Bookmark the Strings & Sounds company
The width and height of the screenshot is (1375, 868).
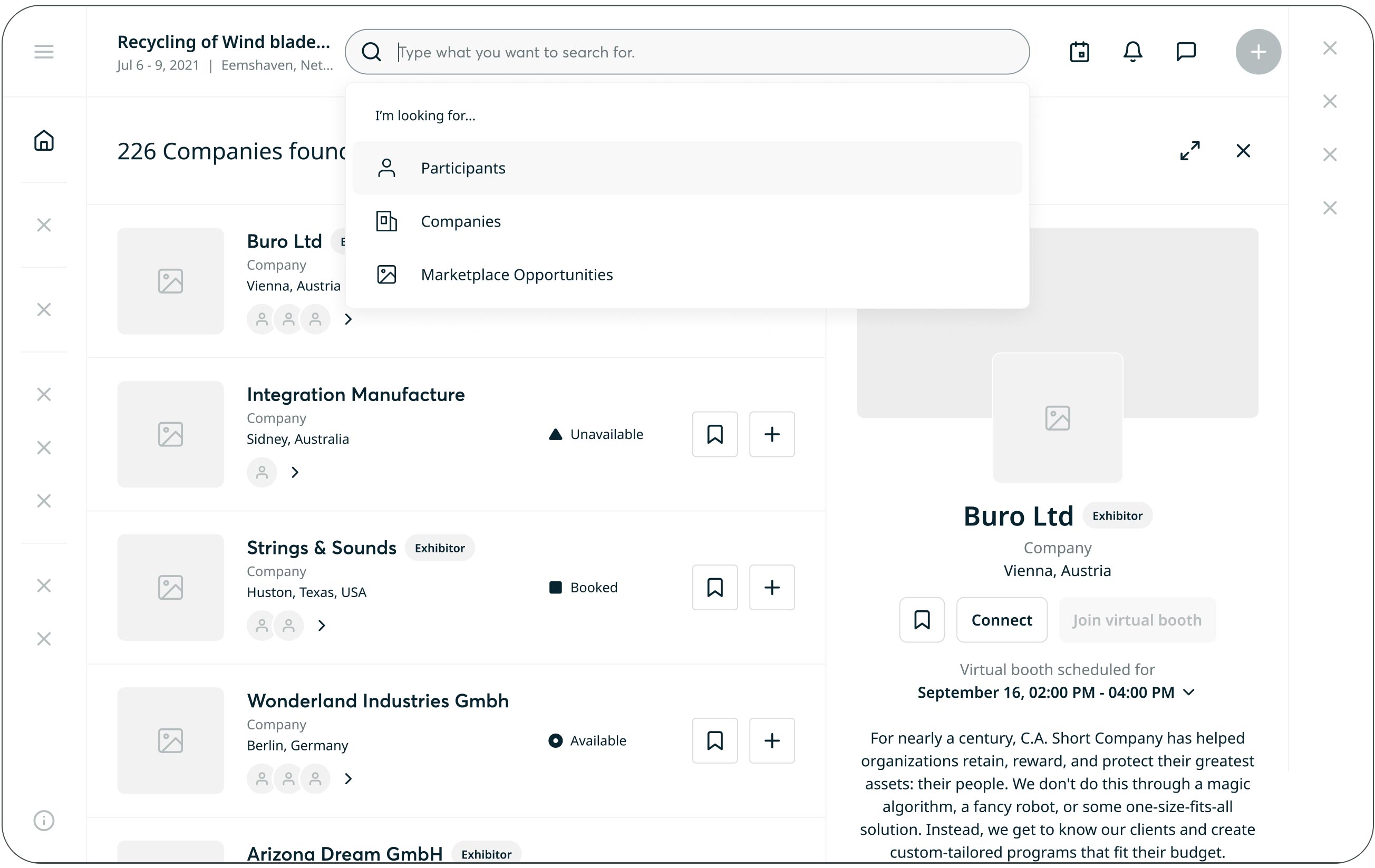click(714, 587)
